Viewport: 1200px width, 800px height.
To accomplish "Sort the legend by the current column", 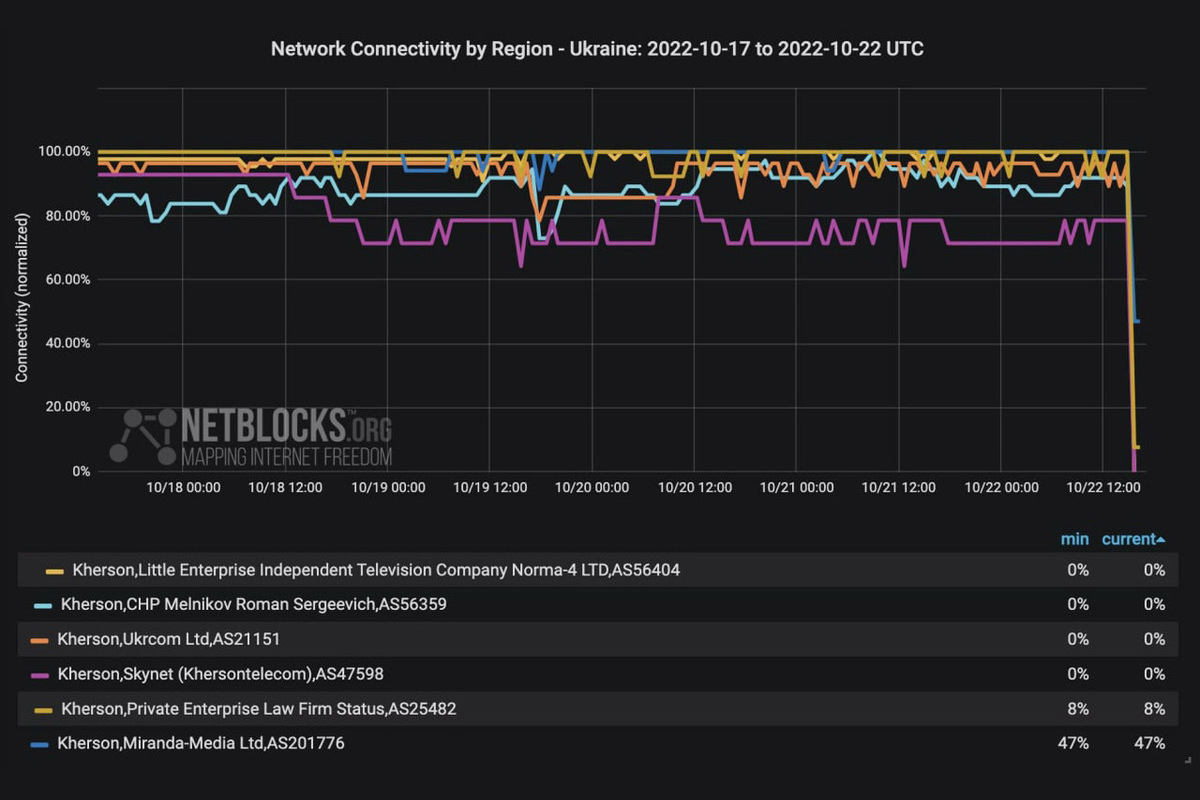I will pyautogui.click(x=1127, y=539).
